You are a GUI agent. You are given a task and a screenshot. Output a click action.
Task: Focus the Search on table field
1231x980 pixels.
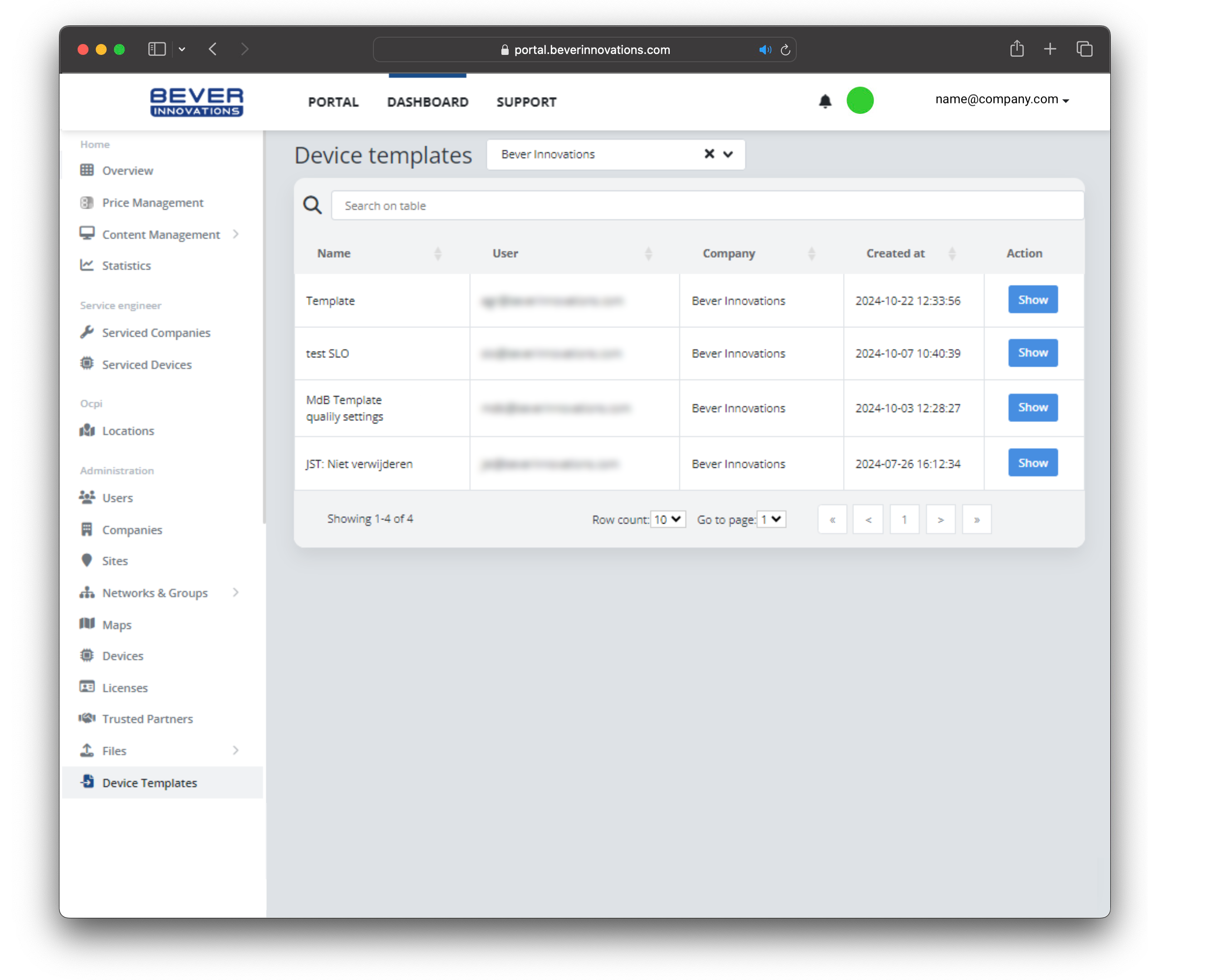tap(707, 206)
